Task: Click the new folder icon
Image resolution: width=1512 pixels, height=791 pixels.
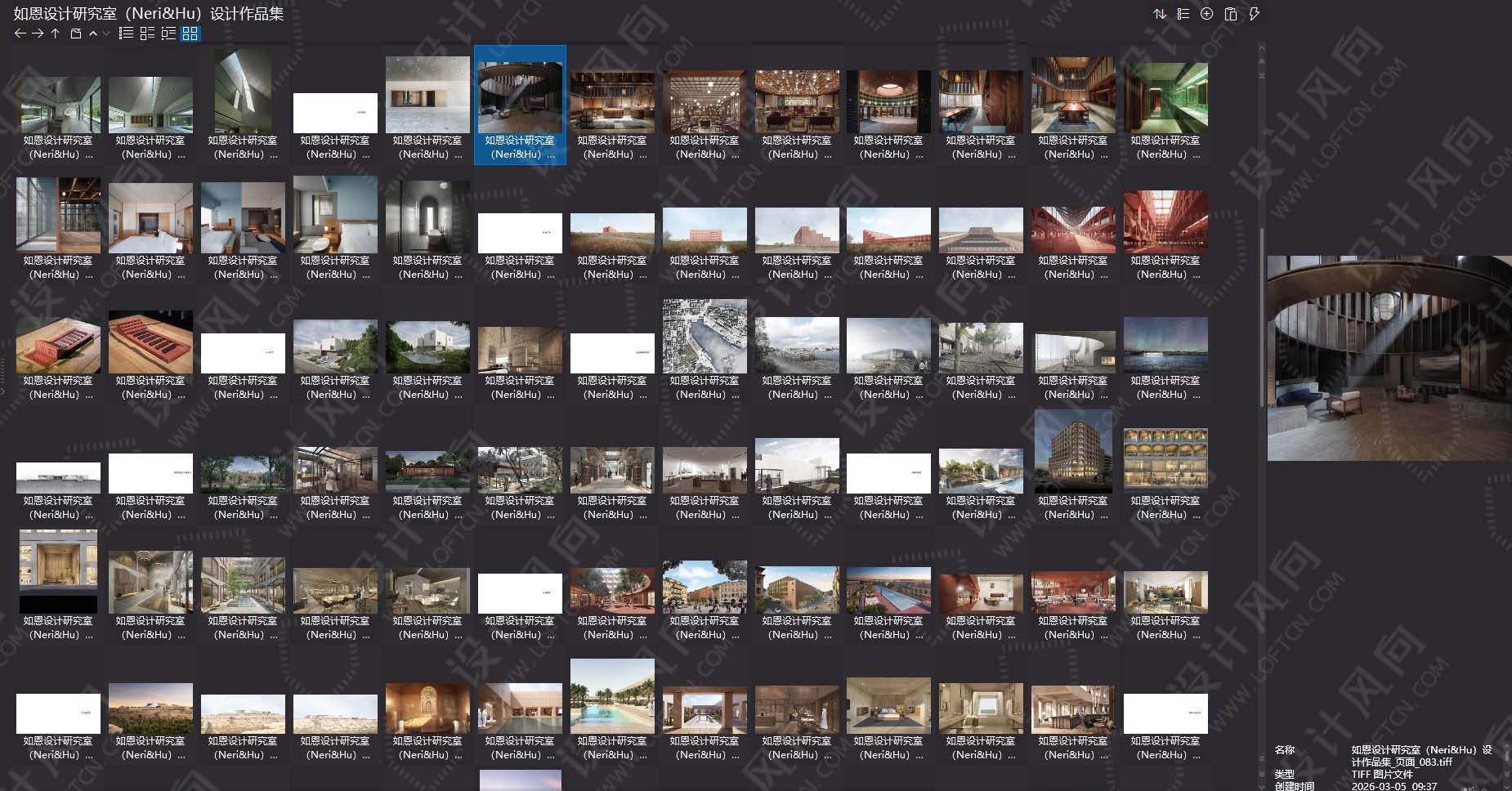Action: [75, 34]
